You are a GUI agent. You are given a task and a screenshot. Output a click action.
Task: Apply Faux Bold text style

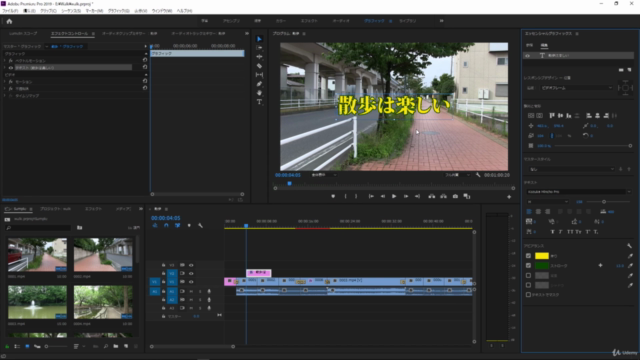coord(552,232)
